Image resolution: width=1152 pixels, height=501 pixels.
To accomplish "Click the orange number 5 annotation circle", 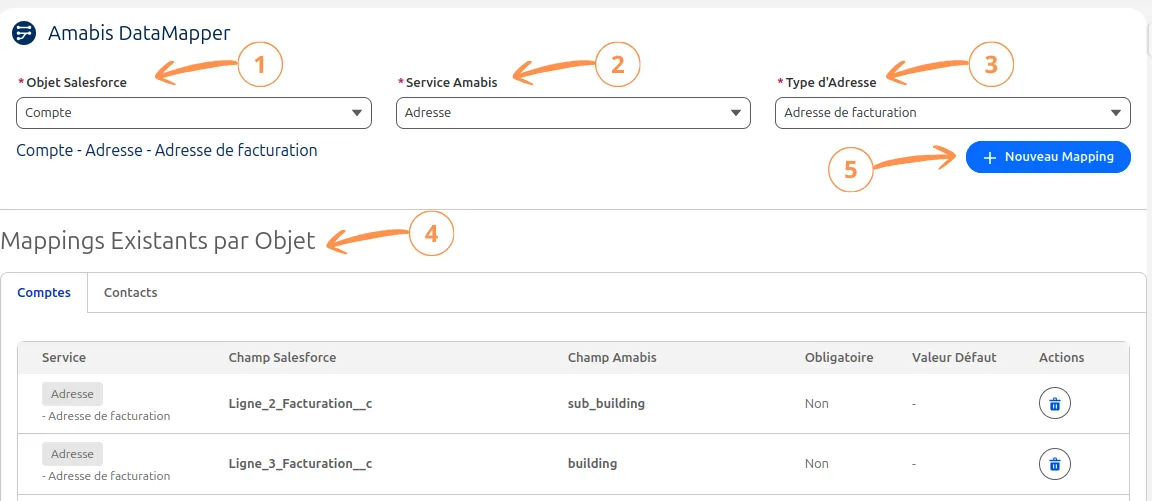I will coord(851,170).
